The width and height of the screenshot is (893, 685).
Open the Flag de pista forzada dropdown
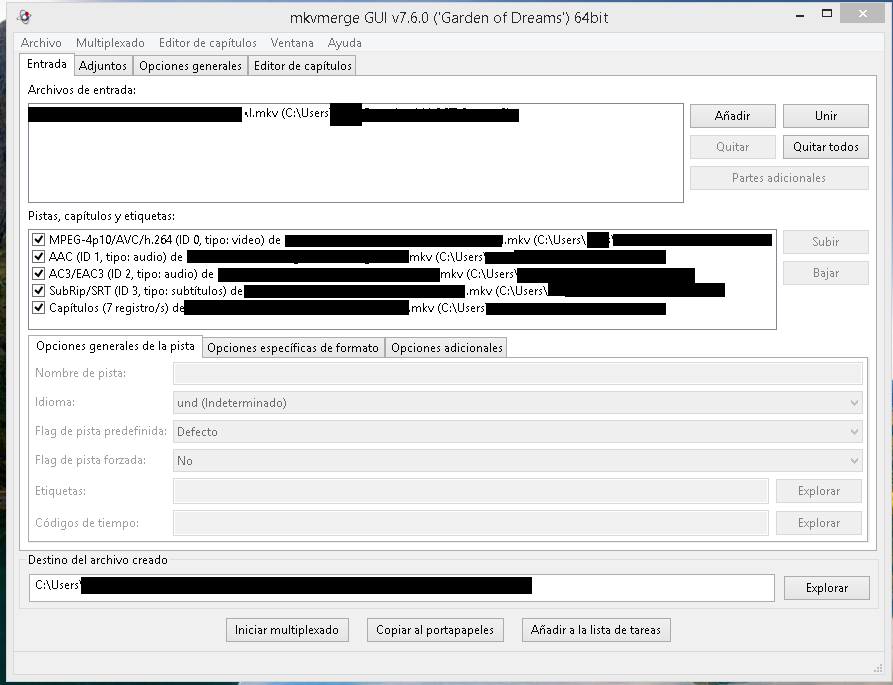click(x=518, y=461)
